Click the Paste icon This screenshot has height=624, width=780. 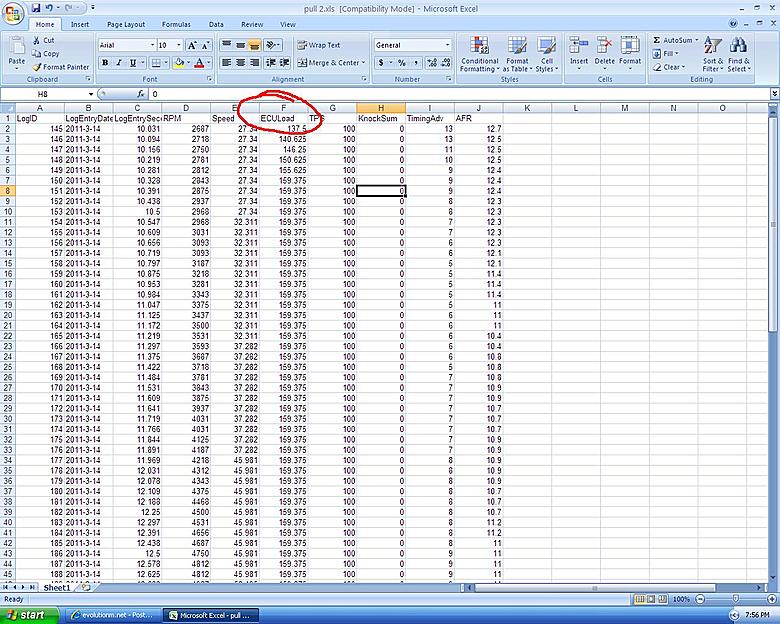point(16,48)
